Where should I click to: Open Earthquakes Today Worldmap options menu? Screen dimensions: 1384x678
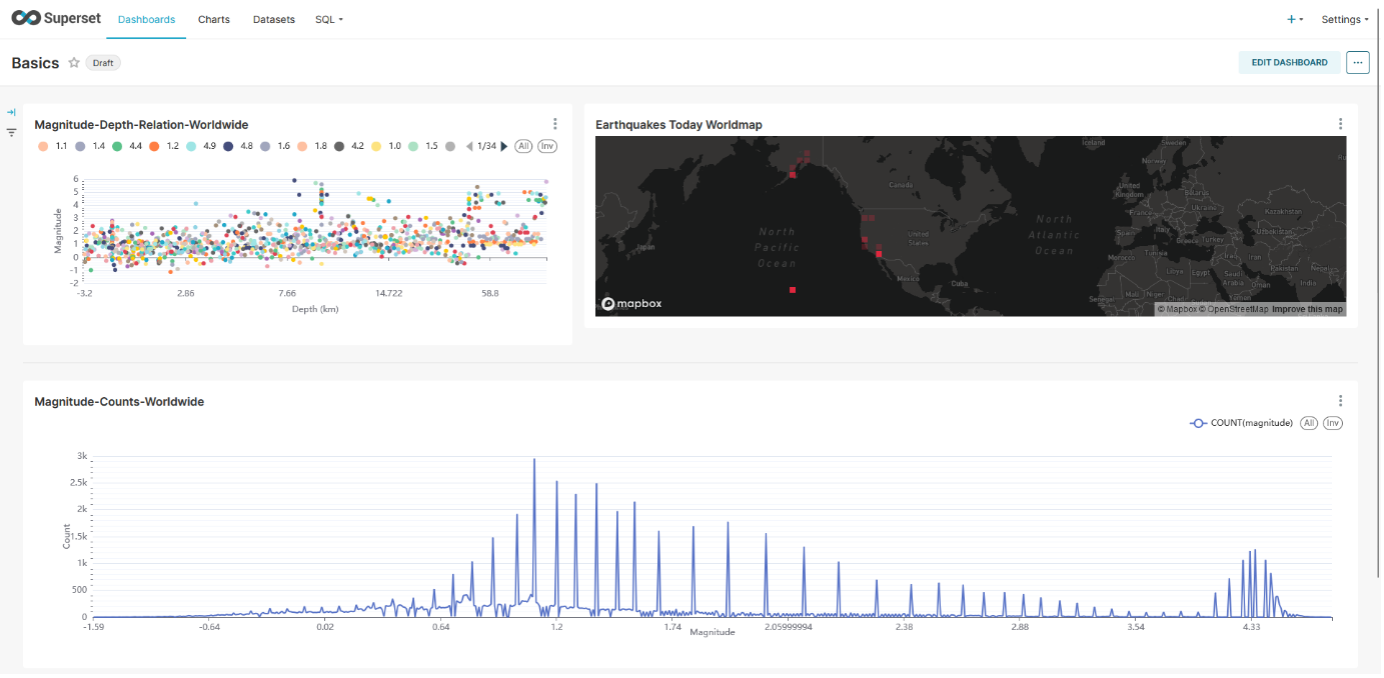coord(1340,124)
